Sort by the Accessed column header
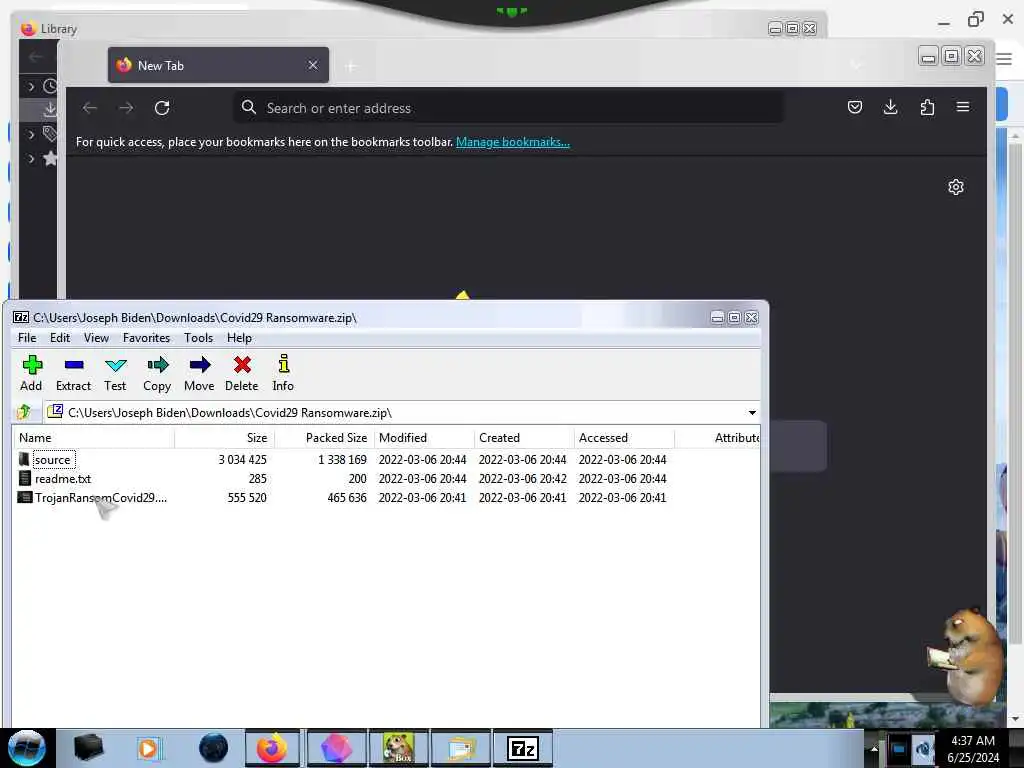The width and height of the screenshot is (1024, 768). click(624, 438)
